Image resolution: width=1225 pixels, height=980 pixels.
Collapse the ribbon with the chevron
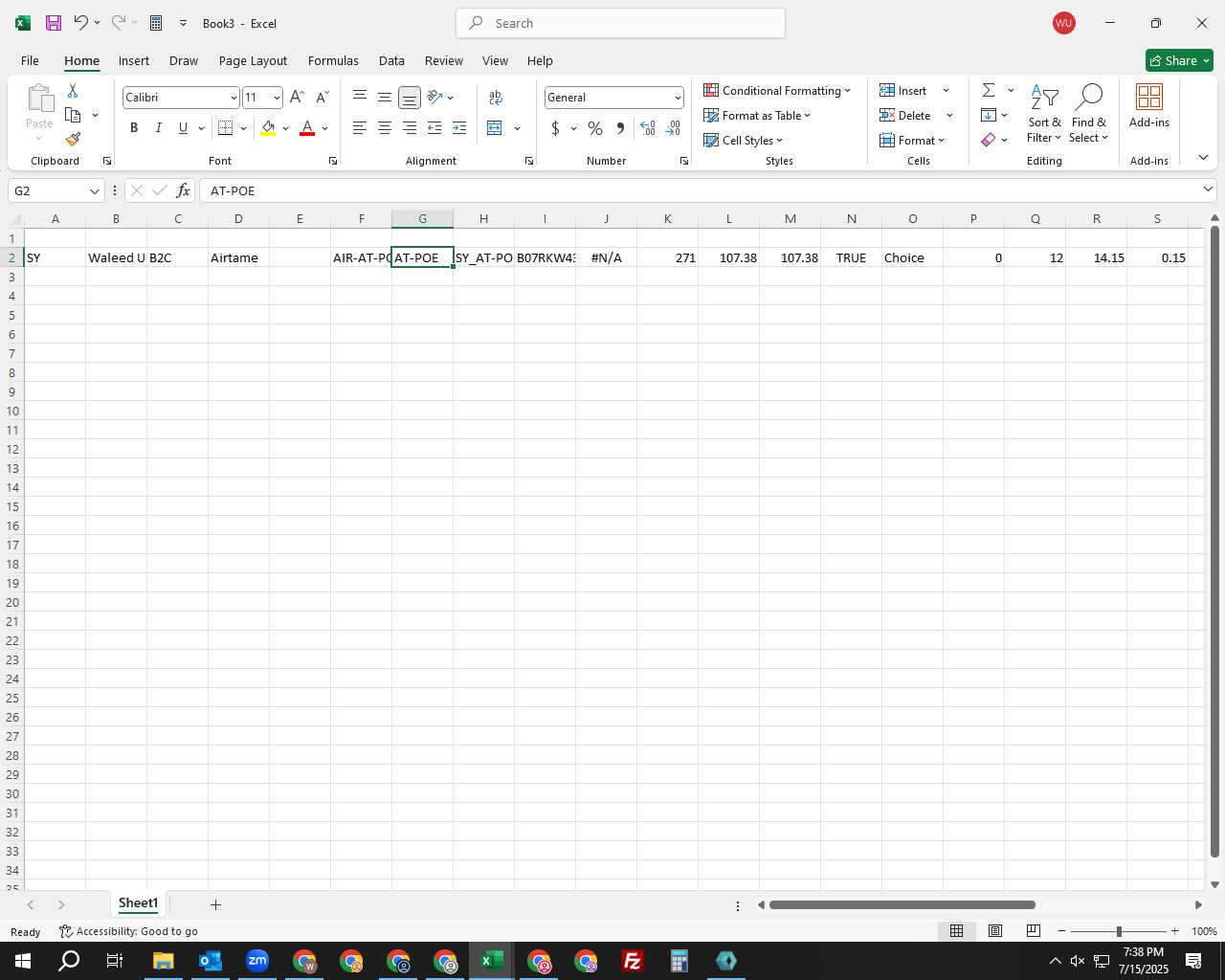pyautogui.click(x=1203, y=157)
